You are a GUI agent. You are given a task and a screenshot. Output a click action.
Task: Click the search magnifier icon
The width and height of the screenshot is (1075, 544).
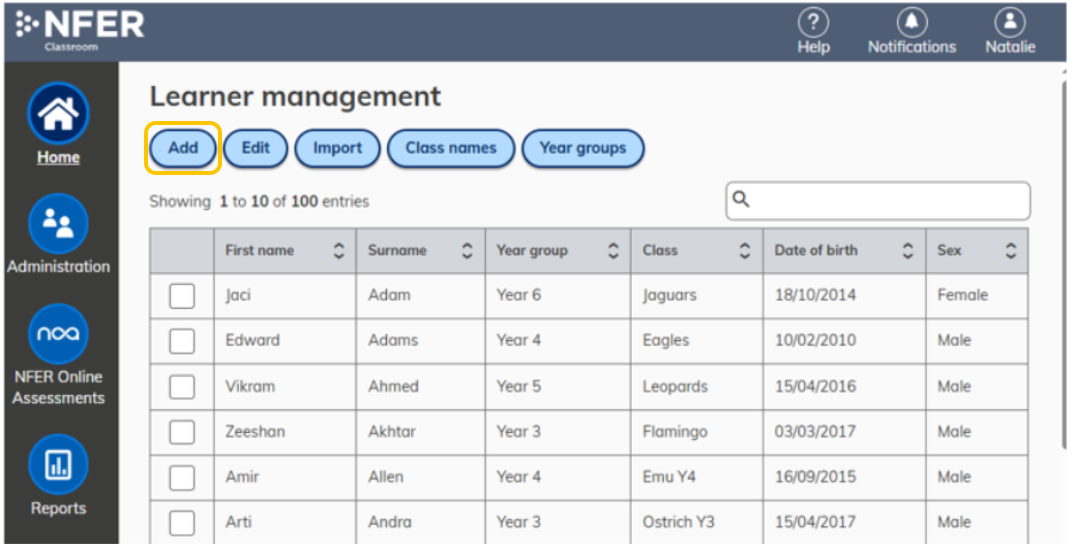click(741, 199)
